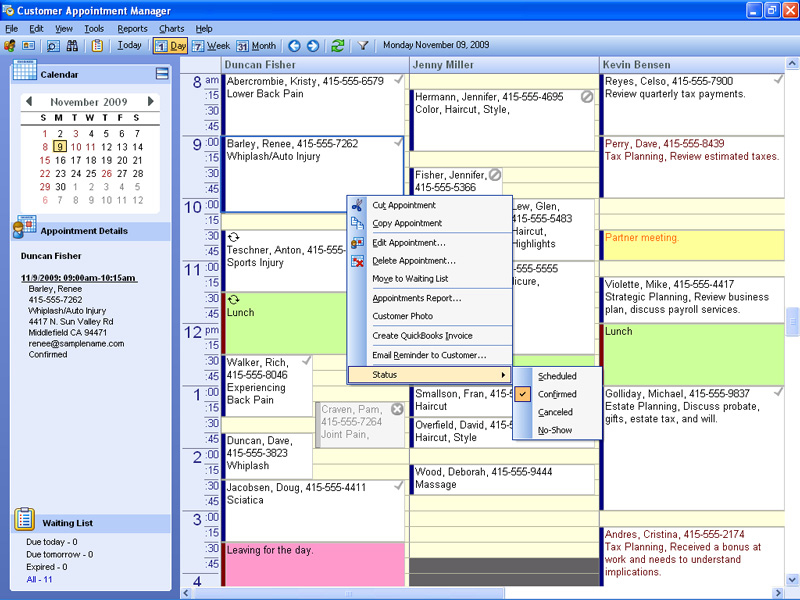Choose Edit Appointment from context menu
800x600 pixels.
[x=409, y=243]
